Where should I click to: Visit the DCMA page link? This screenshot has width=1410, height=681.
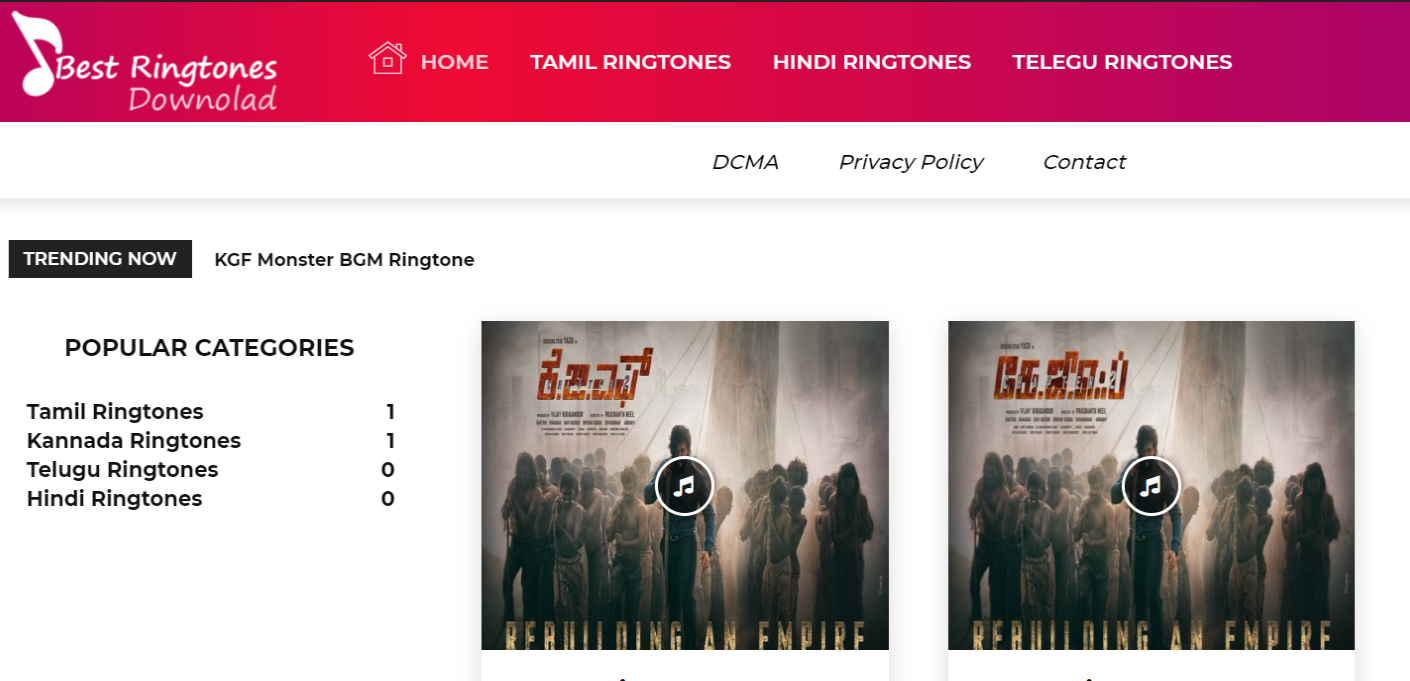tap(745, 162)
